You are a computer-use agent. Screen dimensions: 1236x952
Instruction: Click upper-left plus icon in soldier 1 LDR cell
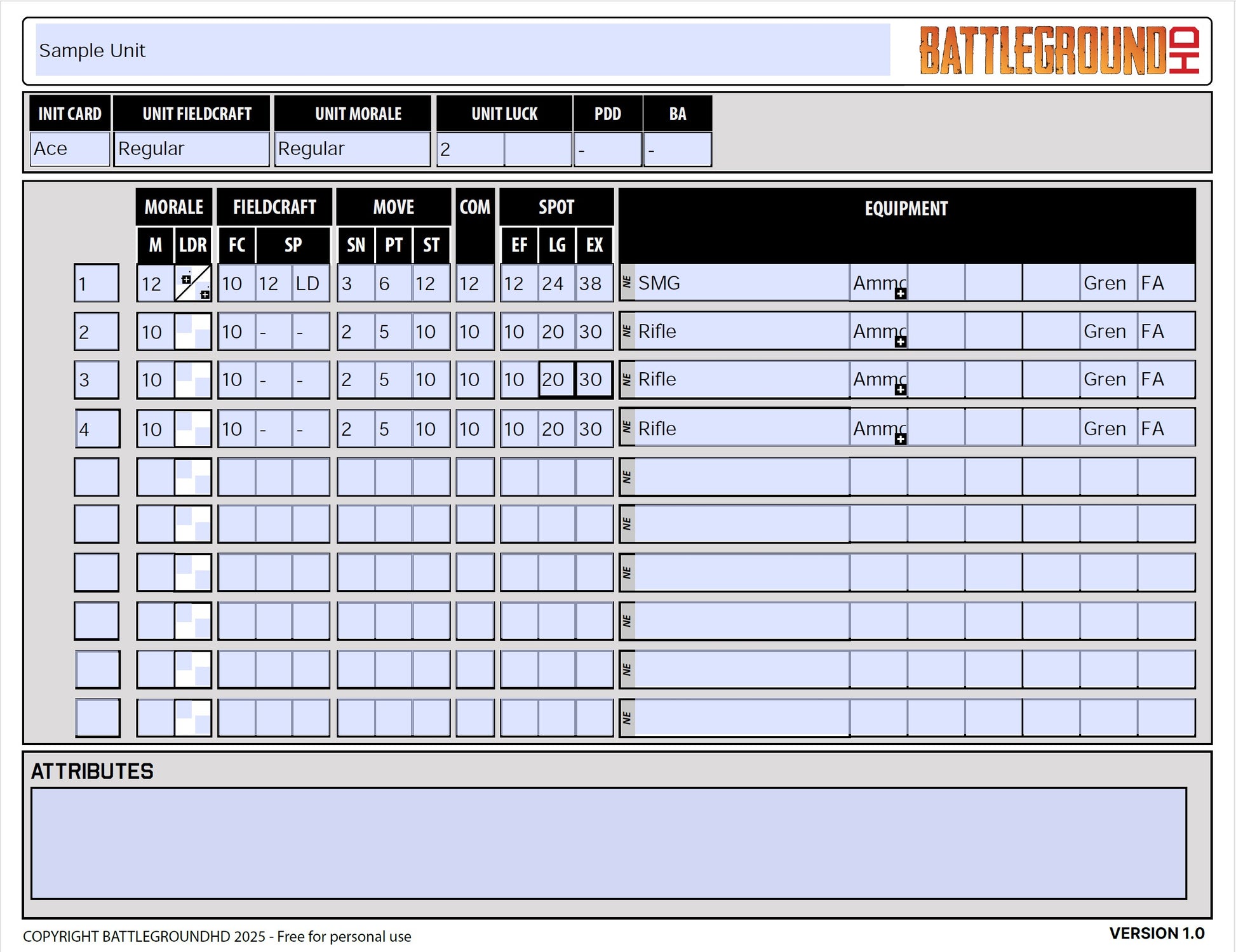tap(186, 279)
